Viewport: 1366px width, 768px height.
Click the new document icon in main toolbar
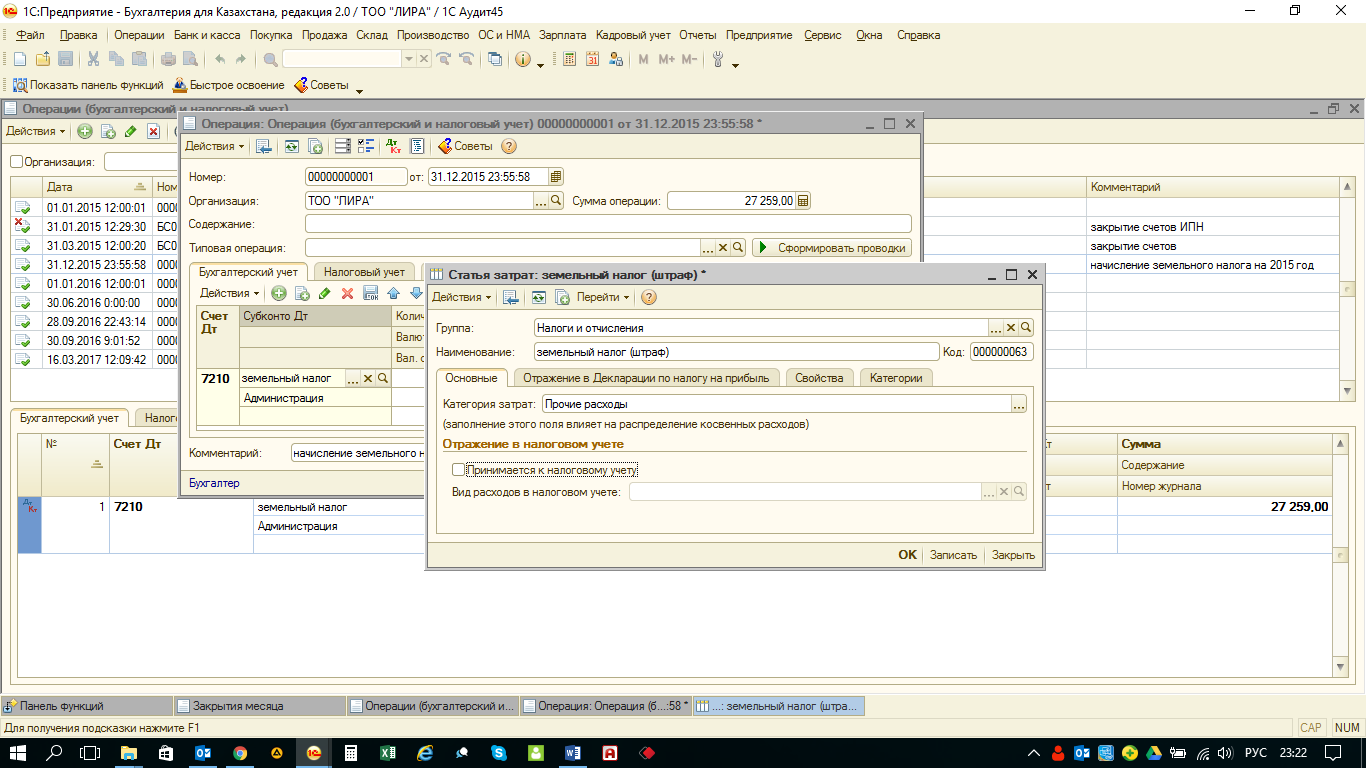click(19, 59)
